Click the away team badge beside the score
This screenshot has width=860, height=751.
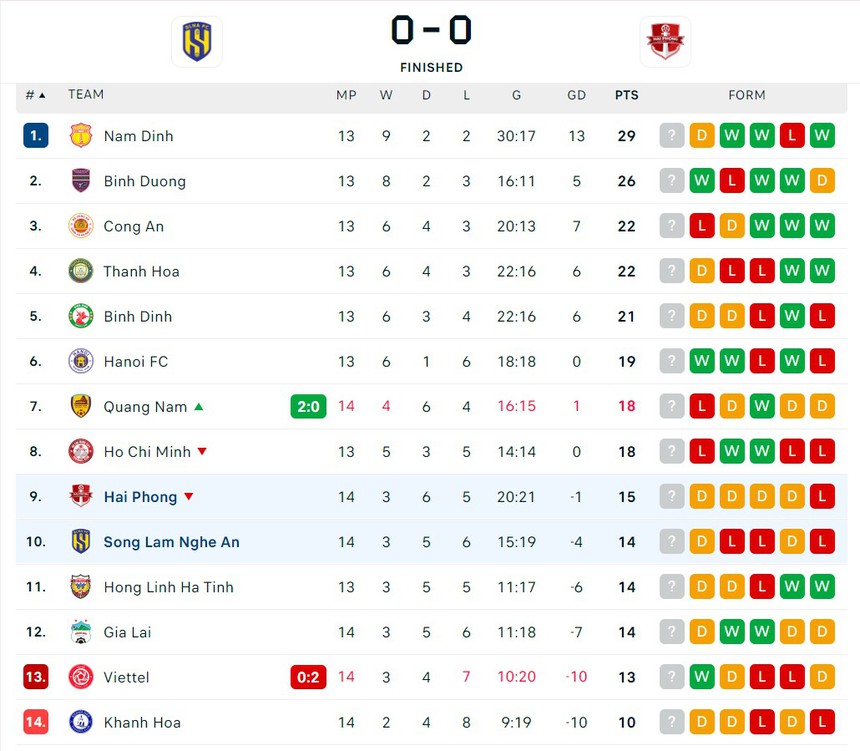[665, 42]
